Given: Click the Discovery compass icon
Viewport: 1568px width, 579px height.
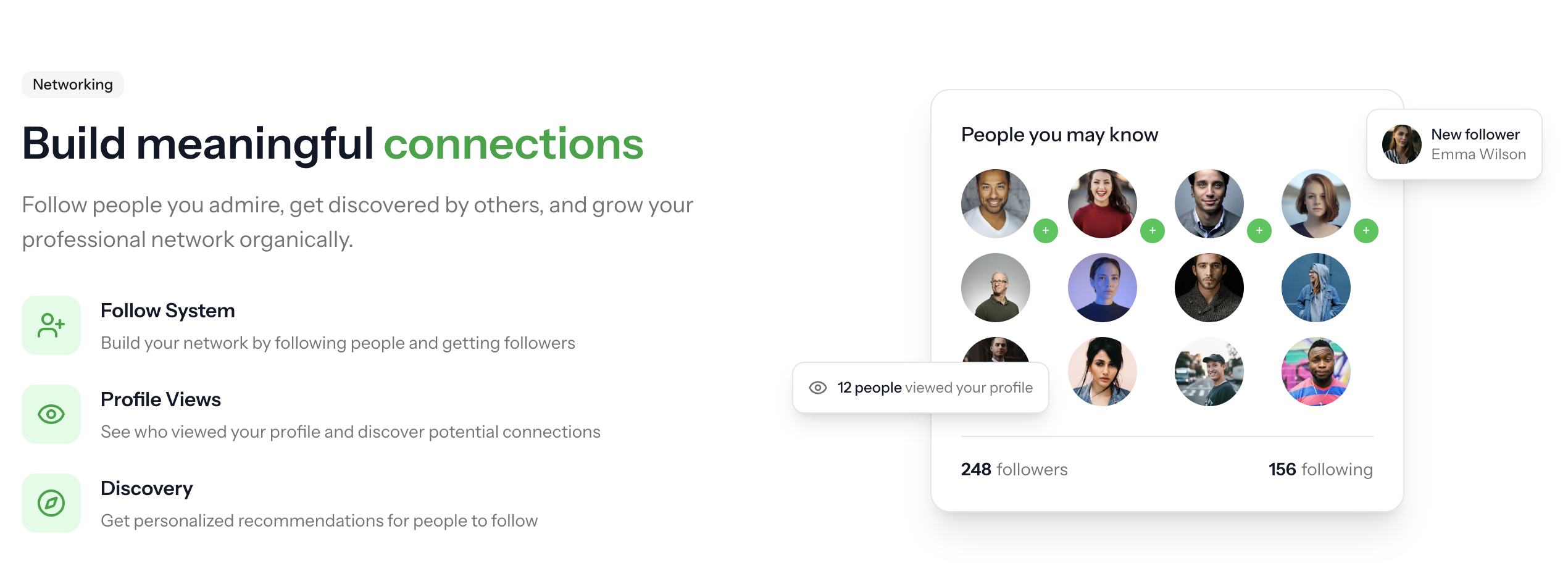Looking at the screenshot, I should click(51, 503).
